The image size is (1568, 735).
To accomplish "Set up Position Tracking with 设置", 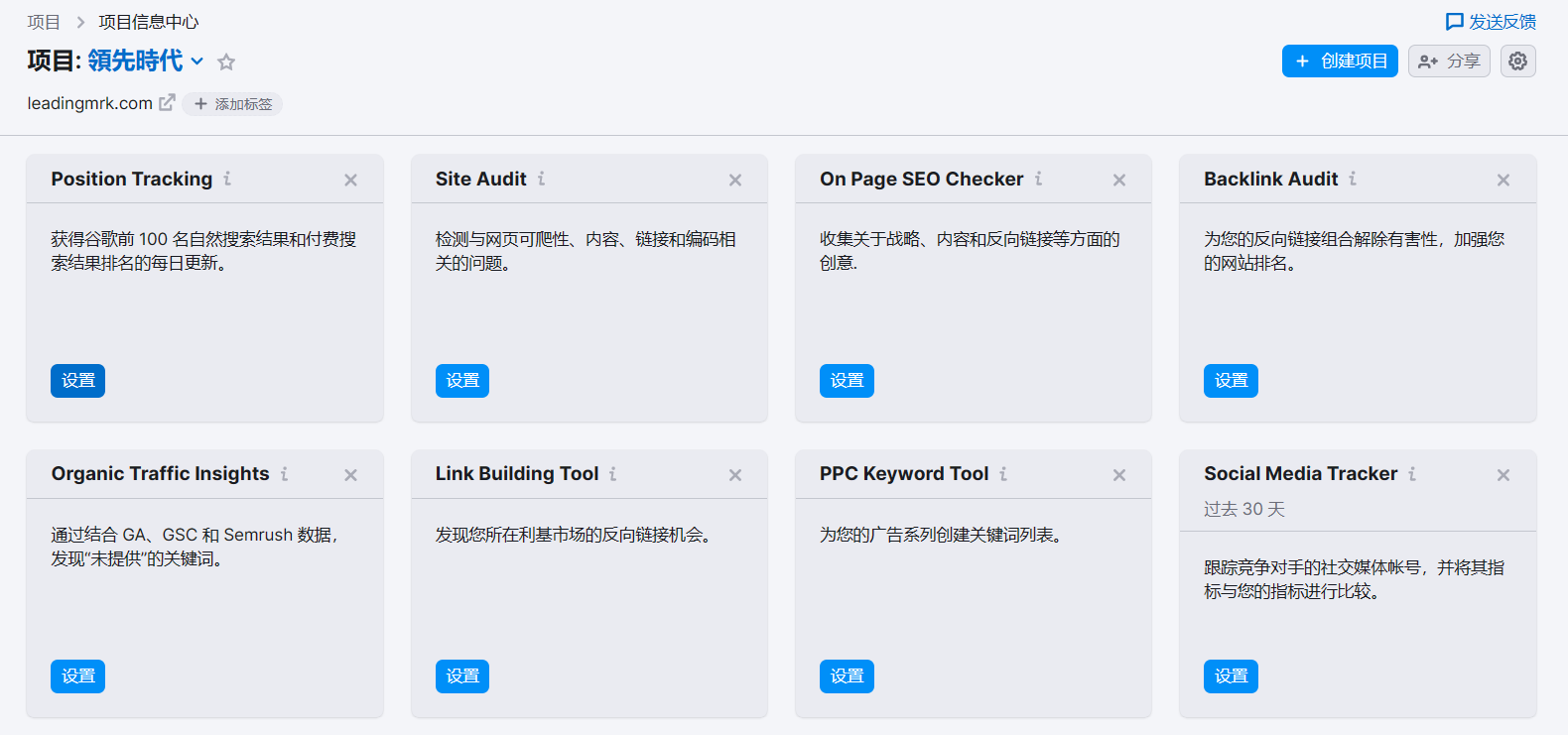I will [78, 381].
